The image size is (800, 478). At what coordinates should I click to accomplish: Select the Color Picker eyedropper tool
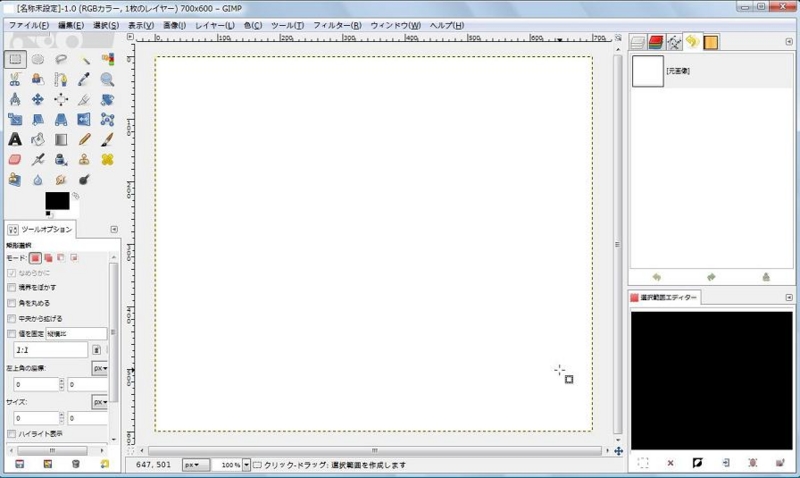[84, 79]
